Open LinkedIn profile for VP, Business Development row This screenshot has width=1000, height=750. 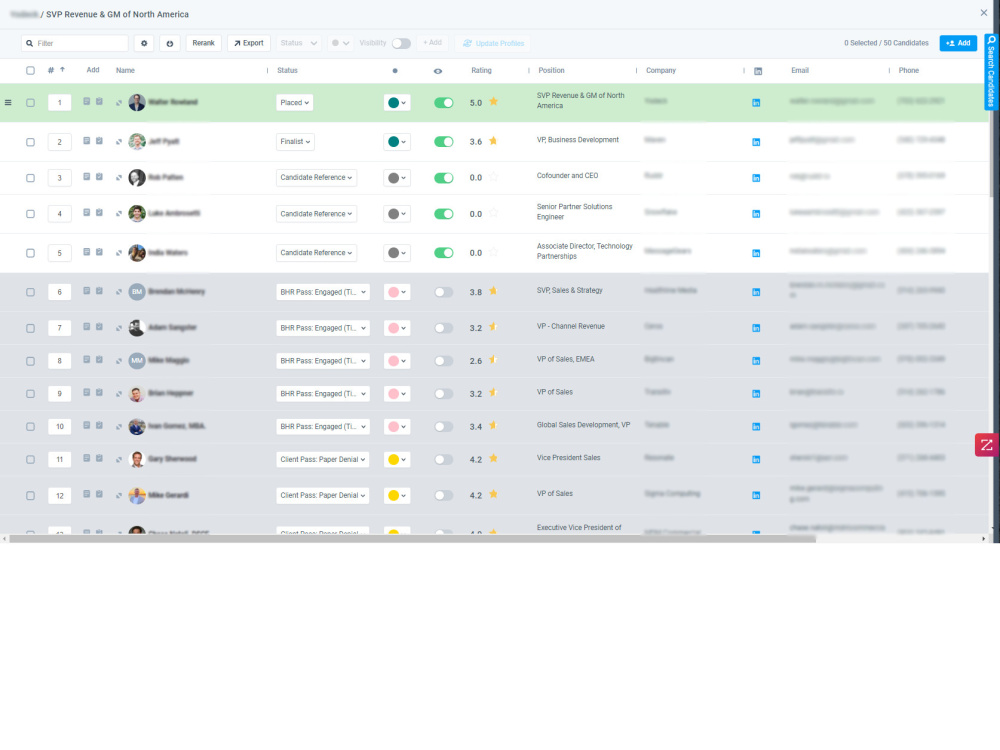point(756,142)
